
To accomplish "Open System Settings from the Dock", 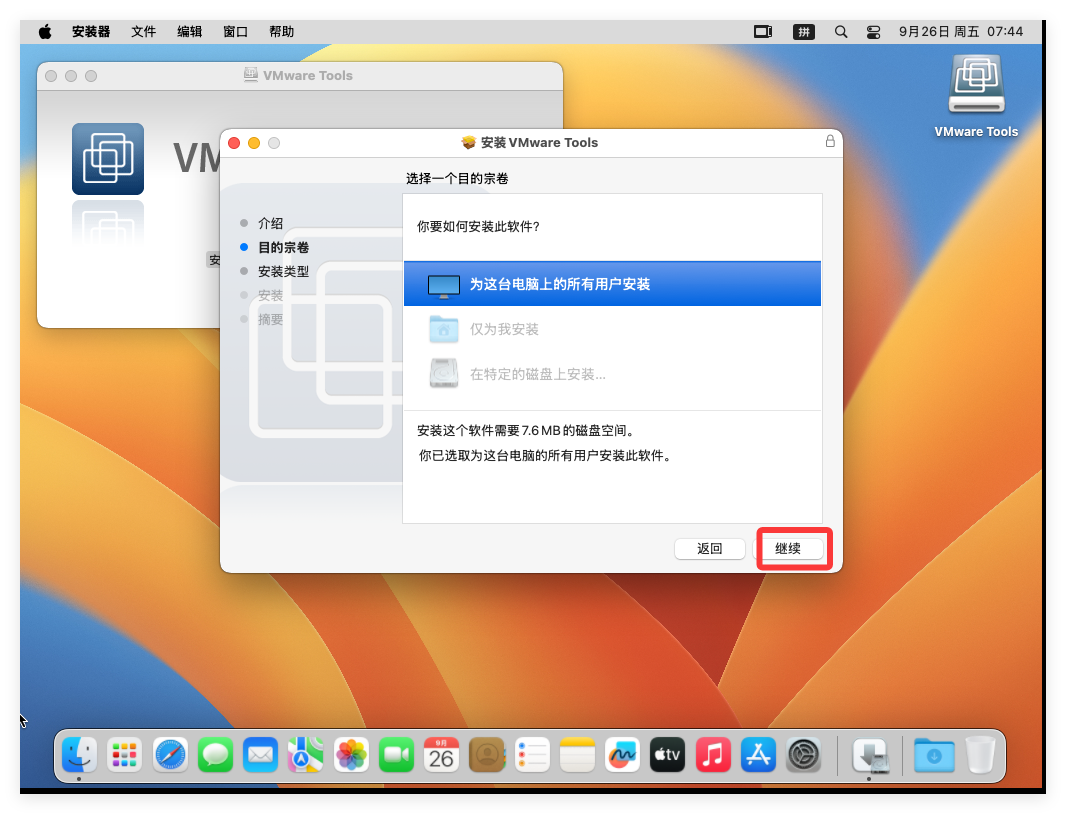I will [x=804, y=755].
